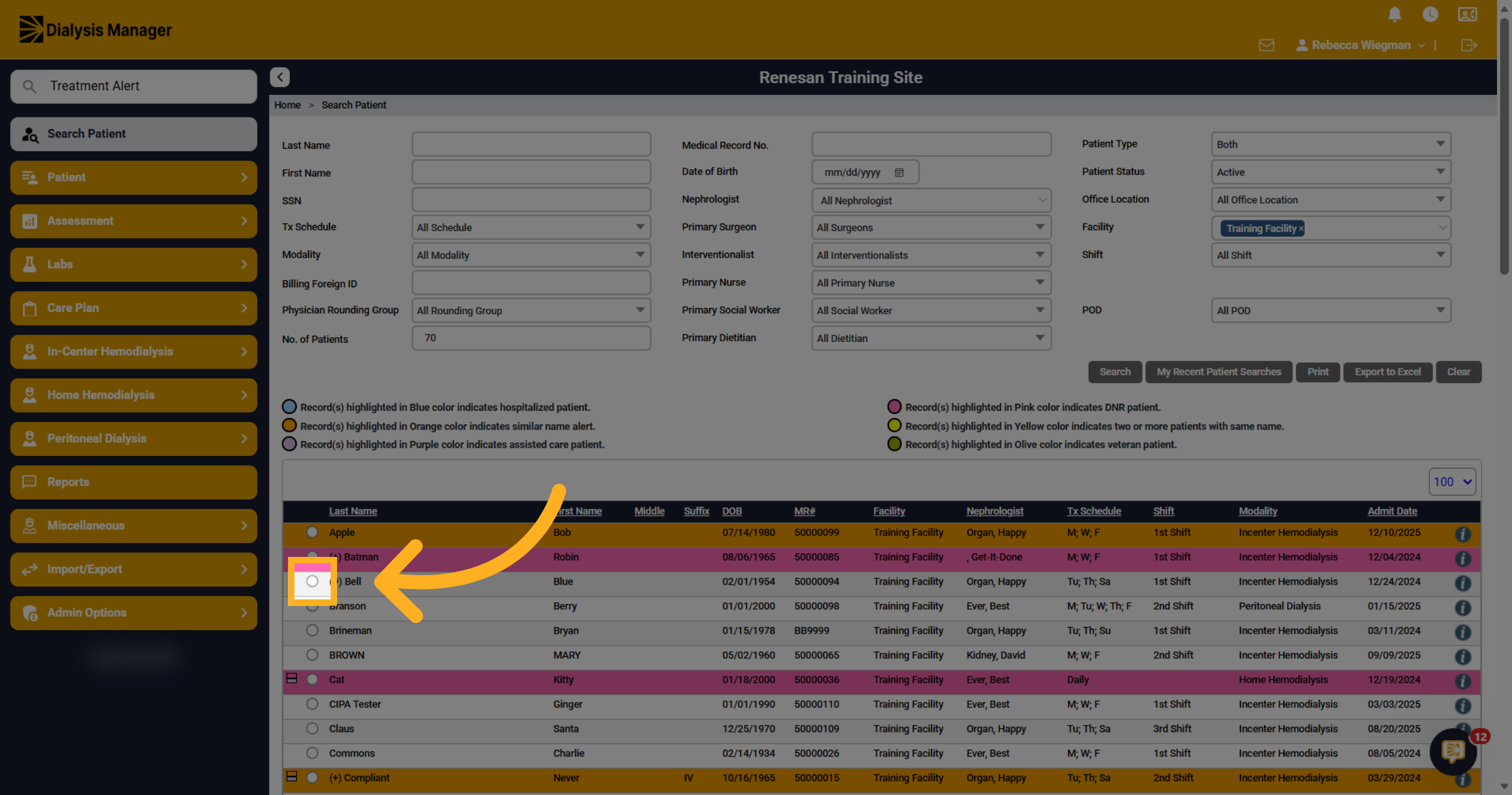Click the clock icon in header

click(1430, 14)
